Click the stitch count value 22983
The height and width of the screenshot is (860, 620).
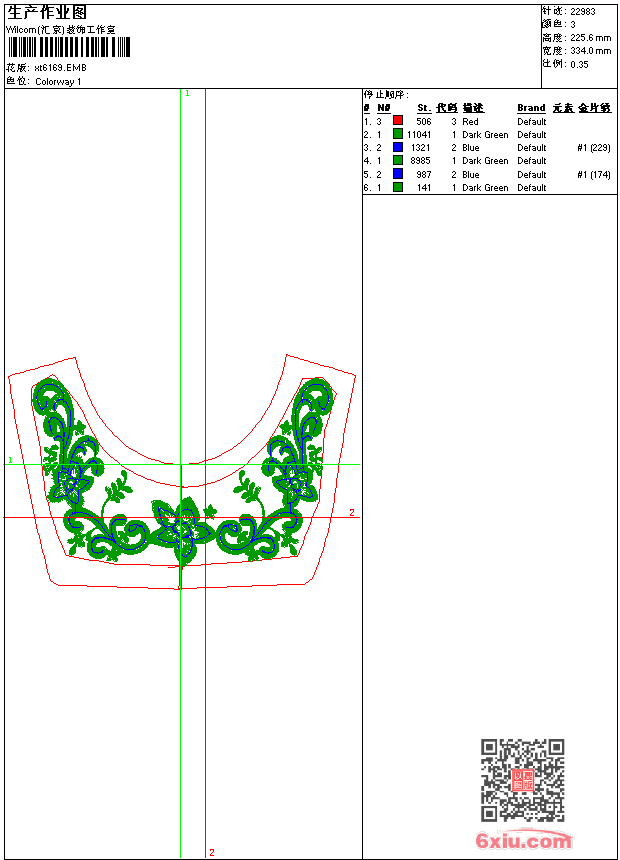pos(583,12)
